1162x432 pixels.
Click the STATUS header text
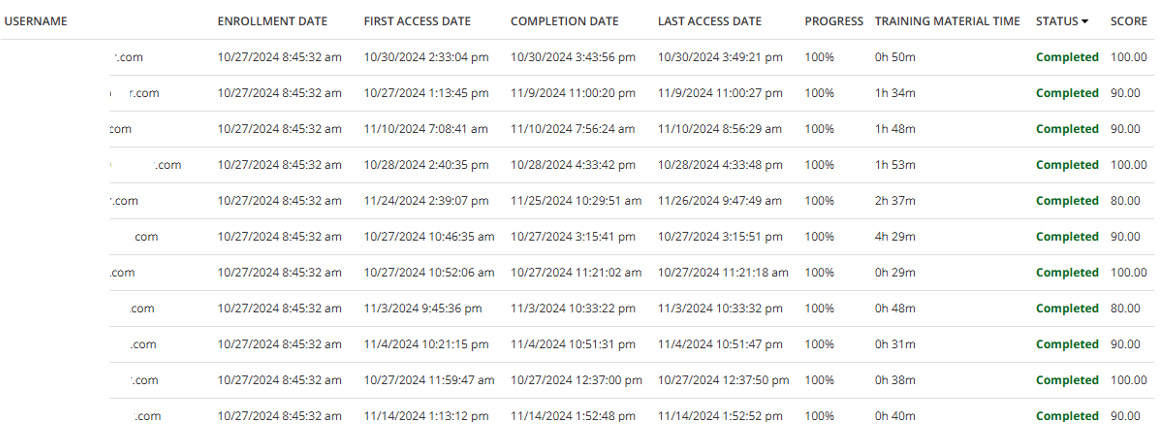coord(1057,21)
